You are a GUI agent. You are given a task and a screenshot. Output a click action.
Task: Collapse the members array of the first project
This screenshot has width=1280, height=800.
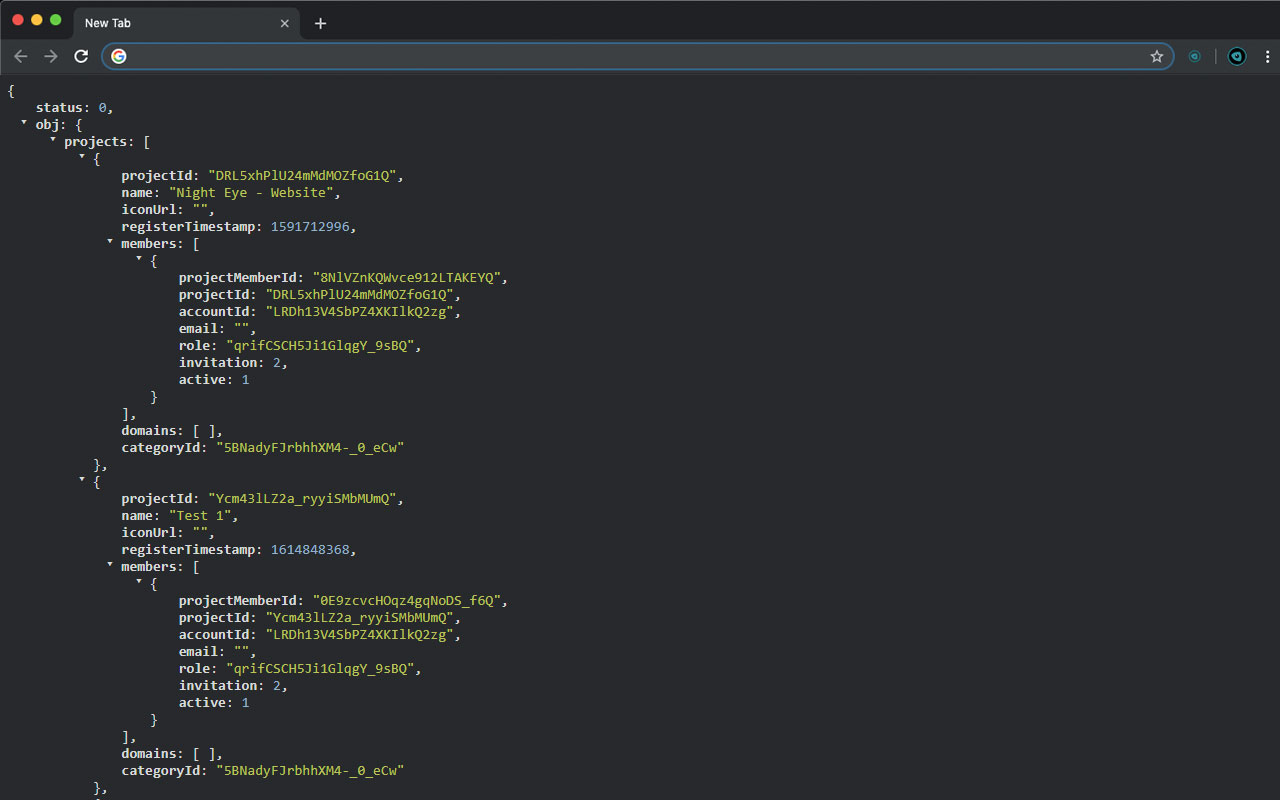(110, 242)
